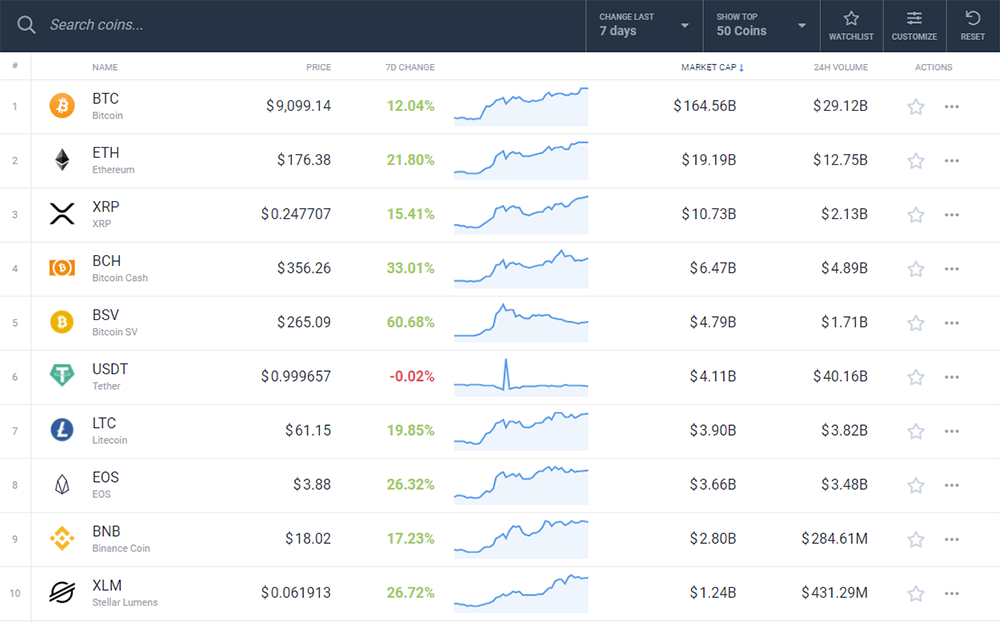This screenshot has width=1000, height=623.
Task: Click the Bitcoin BTC logo icon
Action: coord(62,106)
